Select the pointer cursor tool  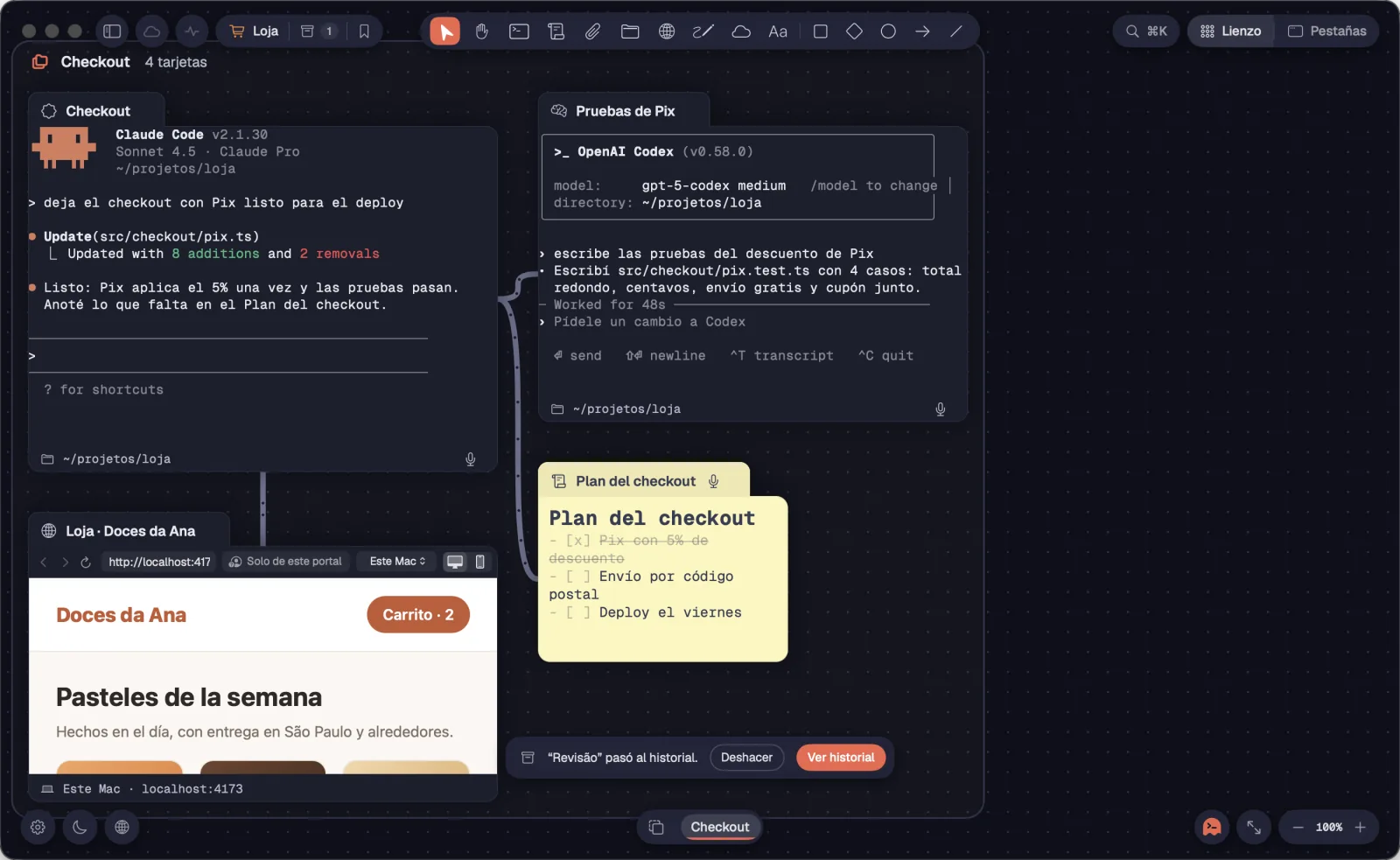coord(445,31)
